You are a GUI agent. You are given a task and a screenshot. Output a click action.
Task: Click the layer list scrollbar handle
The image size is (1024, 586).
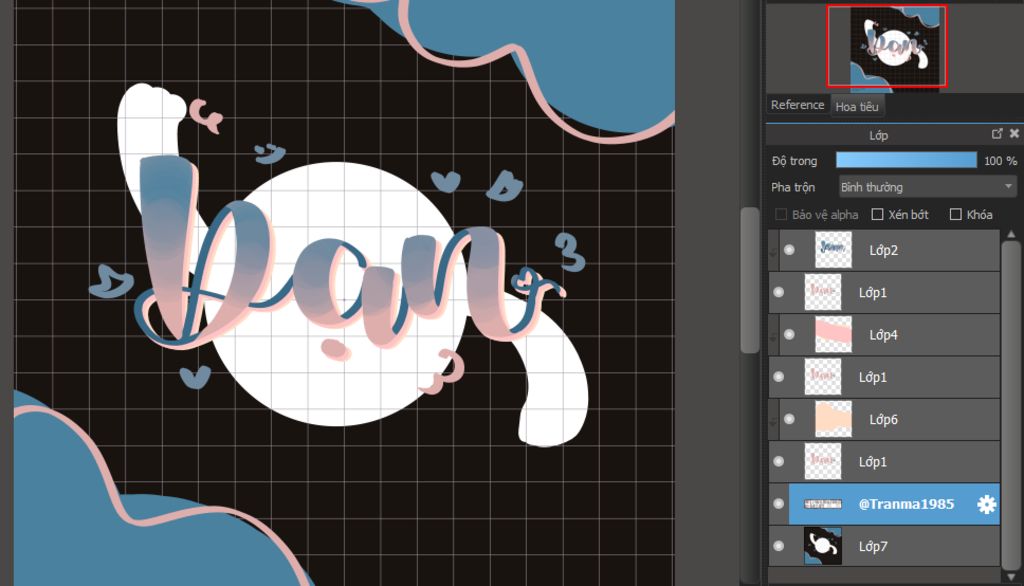point(1011,404)
